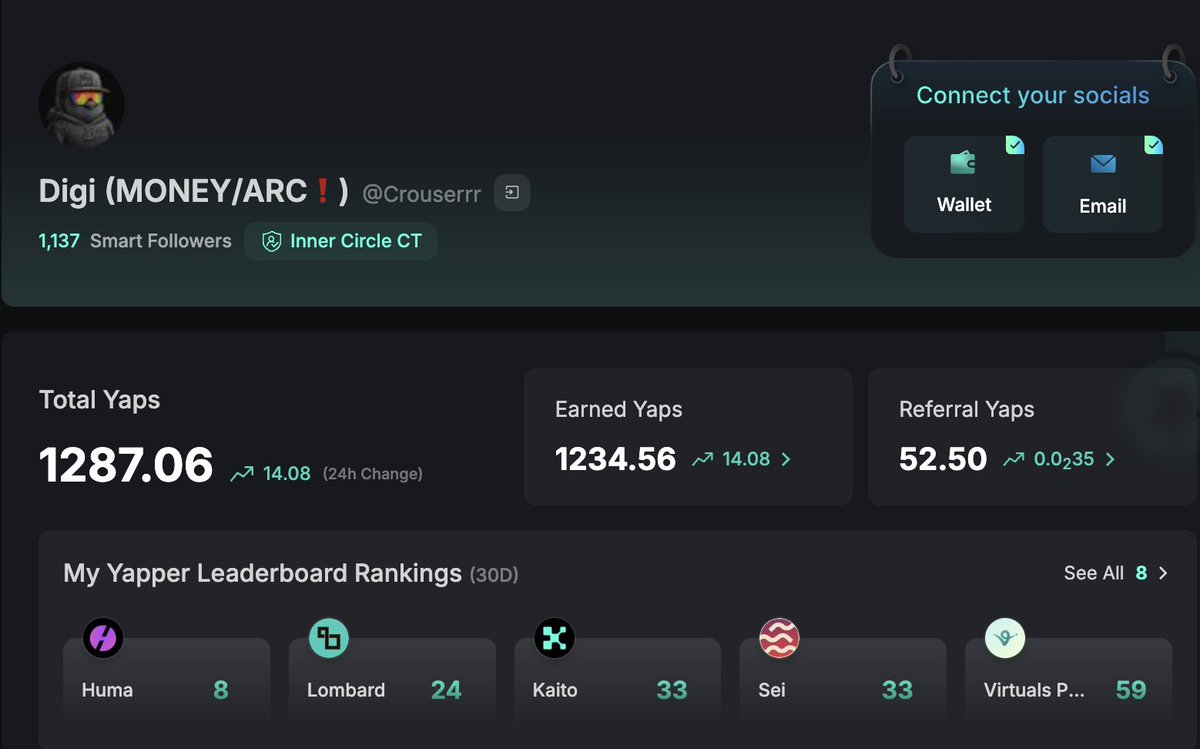Click the Total Yaps value 1287.06
This screenshot has height=749, width=1200.
(126, 466)
